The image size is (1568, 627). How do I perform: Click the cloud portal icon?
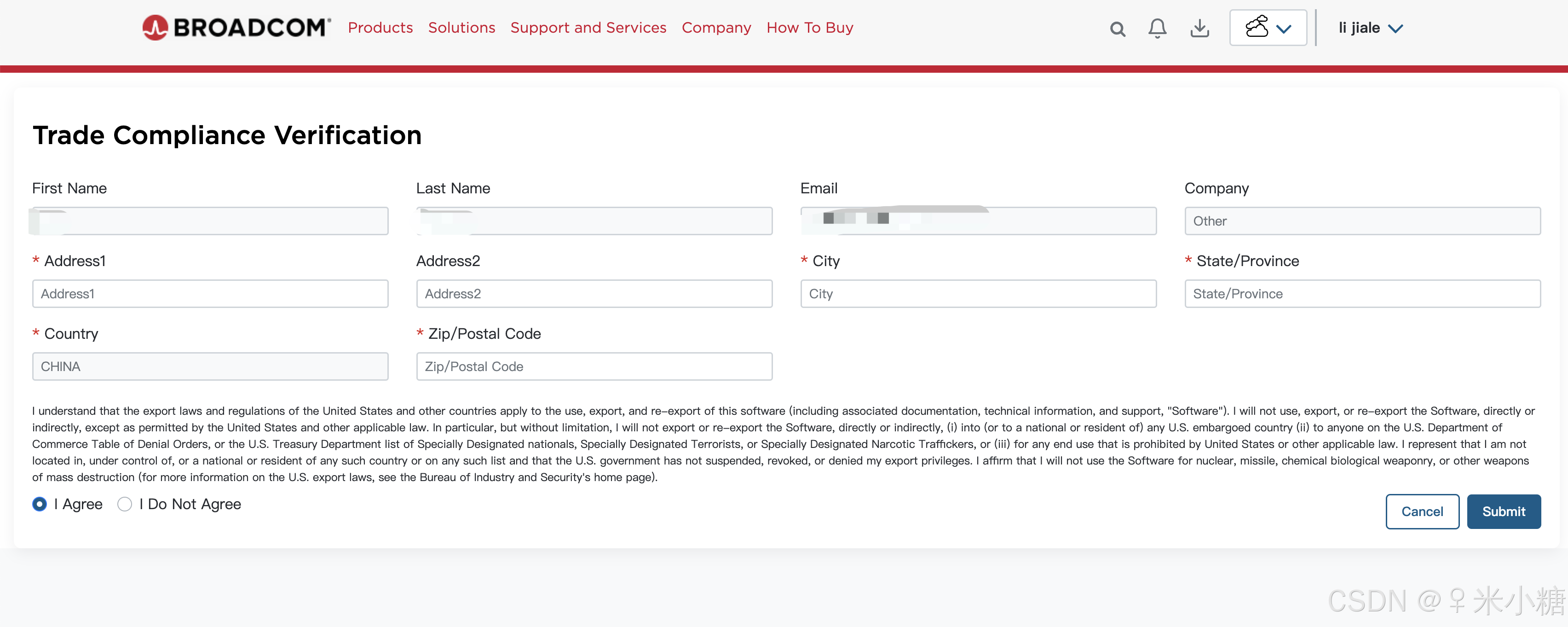tap(1257, 28)
